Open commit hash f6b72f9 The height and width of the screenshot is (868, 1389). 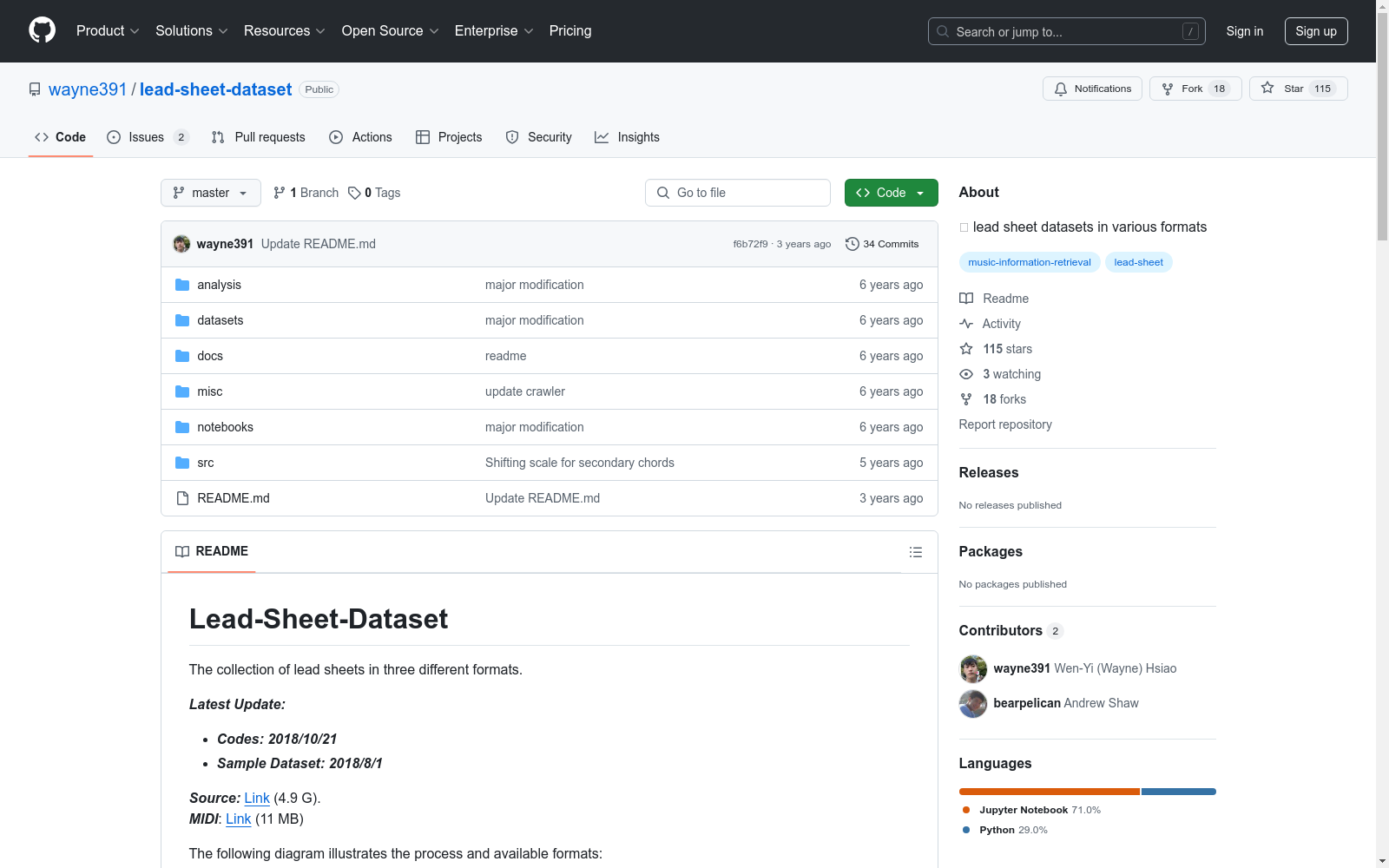(x=750, y=244)
